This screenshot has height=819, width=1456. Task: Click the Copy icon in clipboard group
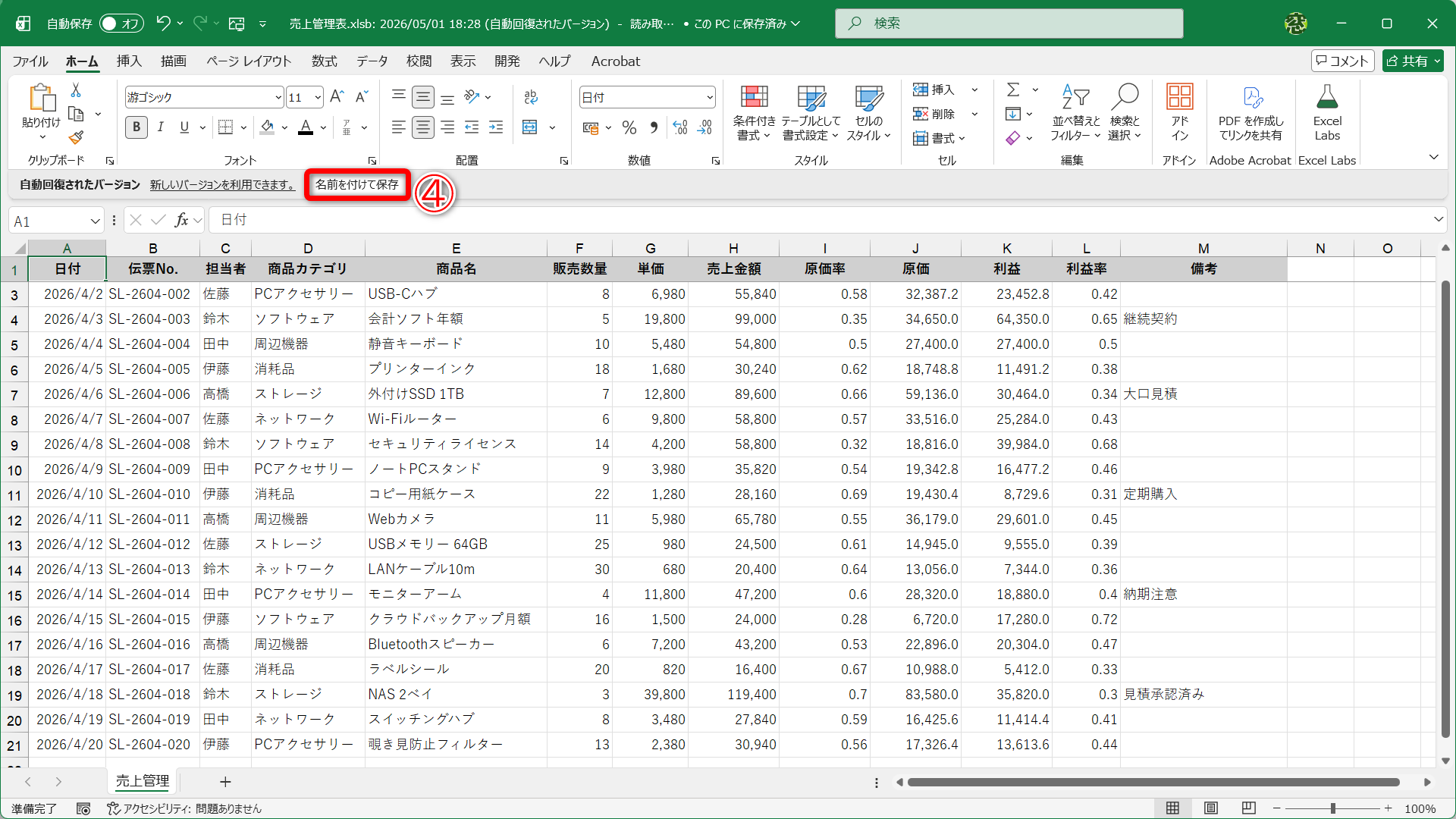76,115
